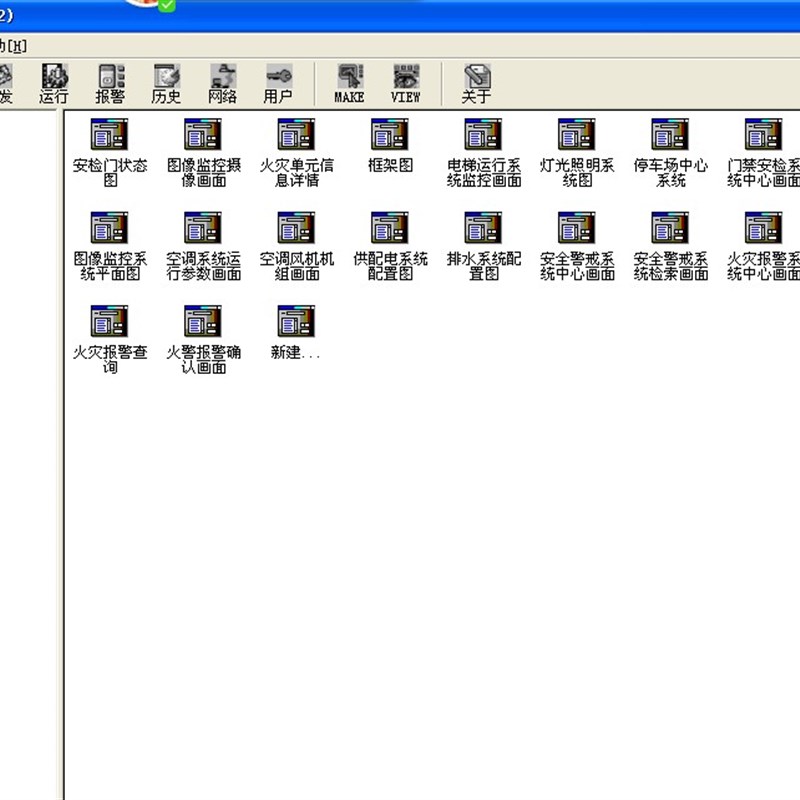Select the 火灾单元信息详情 screen icon

coord(296,135)
